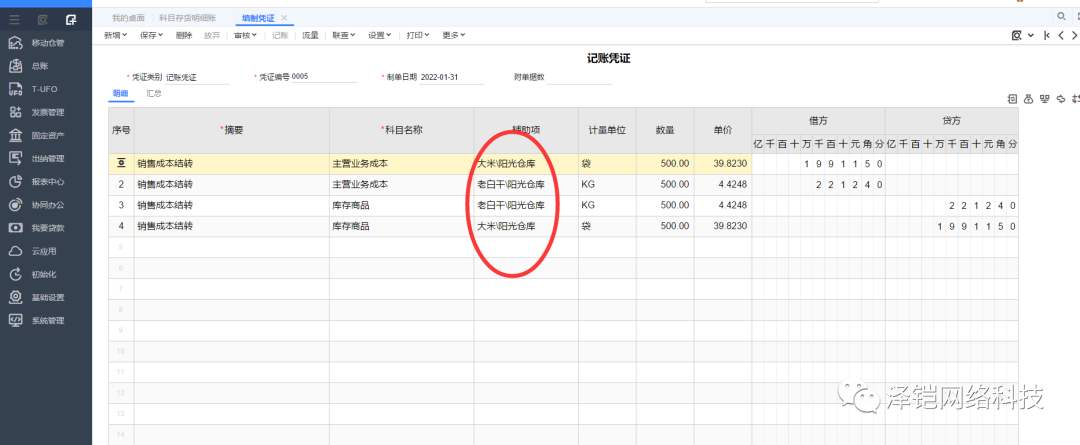Click the search magnifier icon at top right
1080x445 pixels.
click(1061, 17)
